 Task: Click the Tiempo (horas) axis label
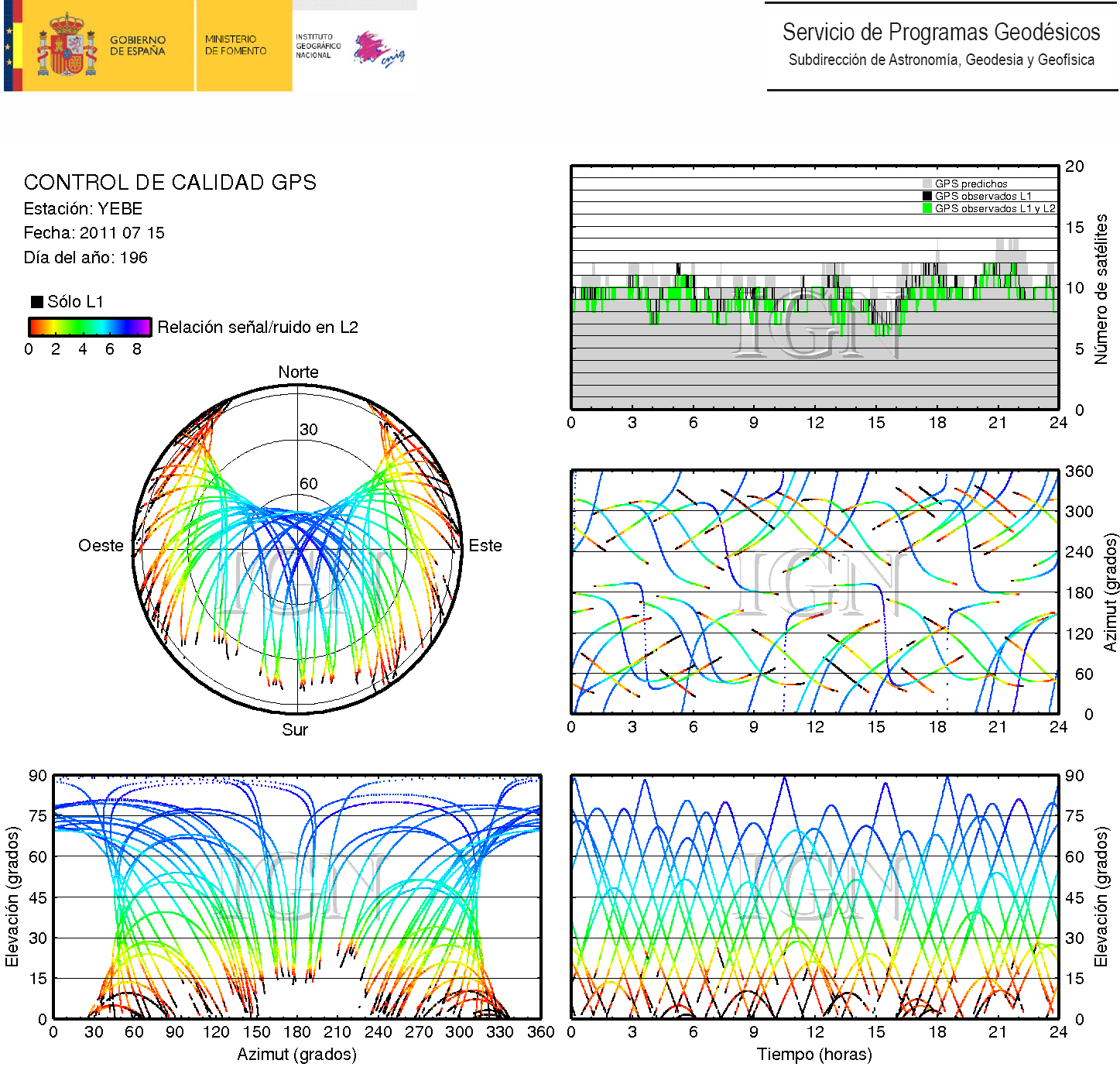click(x=814, y=1055)
